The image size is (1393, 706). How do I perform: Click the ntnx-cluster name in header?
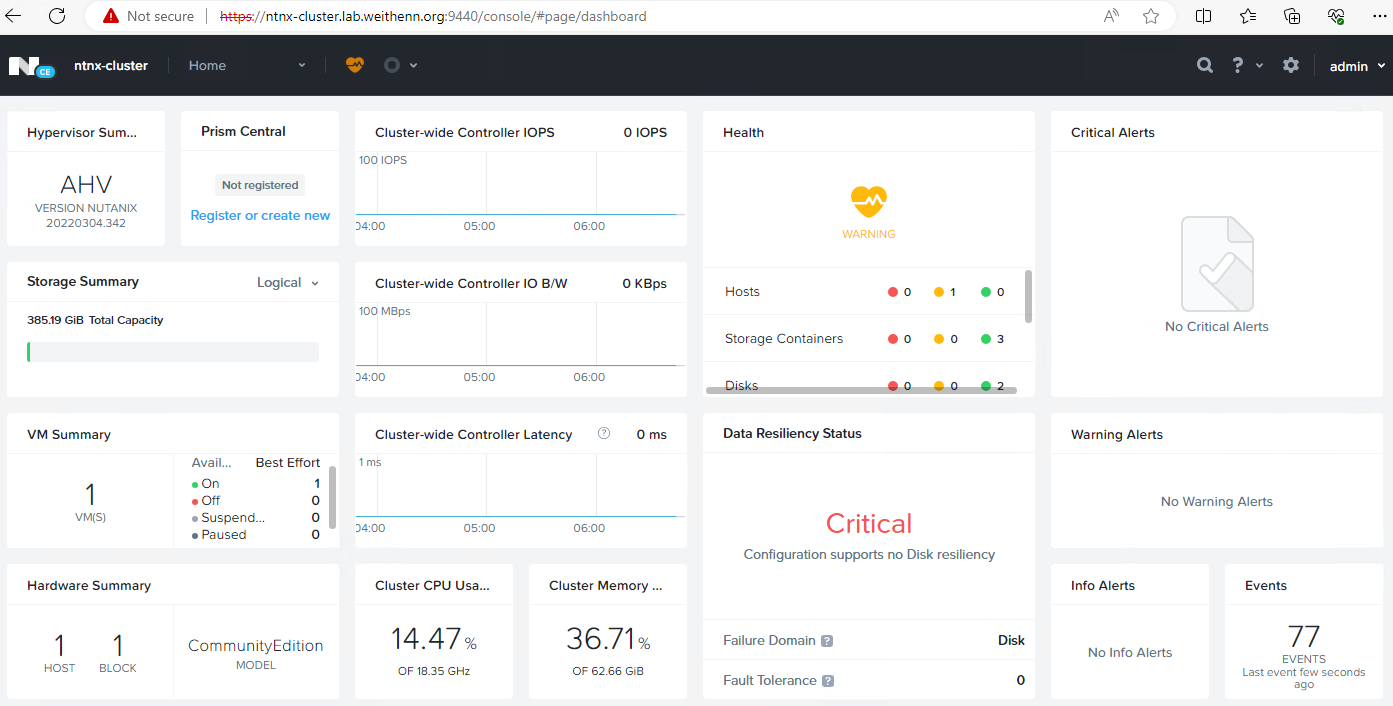click(111, 66)
